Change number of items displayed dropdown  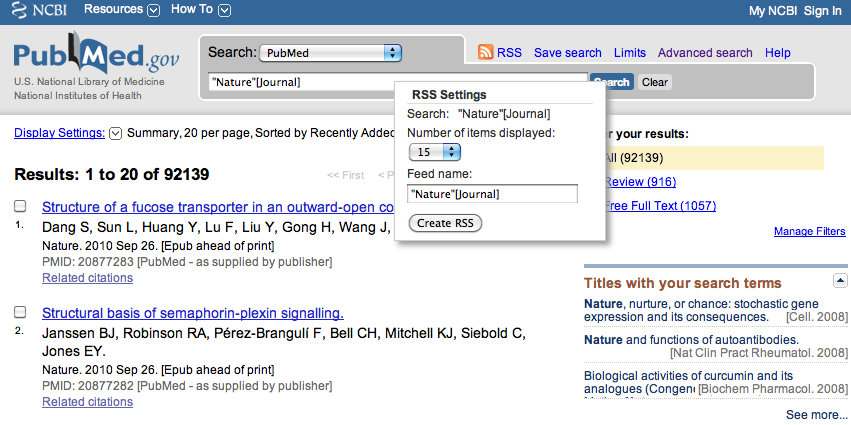(x=435, y=152)
